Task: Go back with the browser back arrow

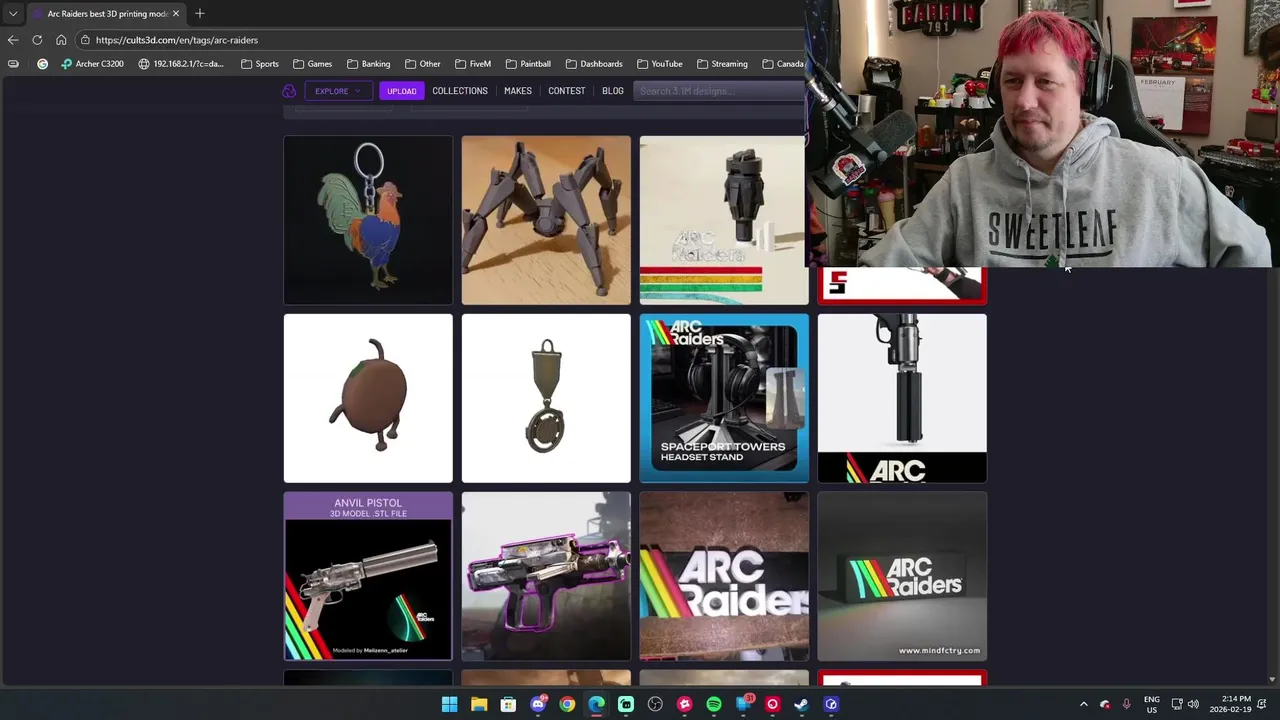Action: click(x=13, y=40)
